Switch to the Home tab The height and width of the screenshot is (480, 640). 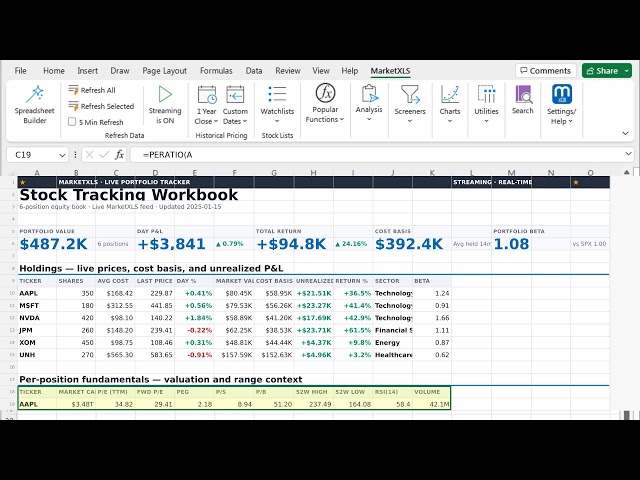click(x=54, y=71)
